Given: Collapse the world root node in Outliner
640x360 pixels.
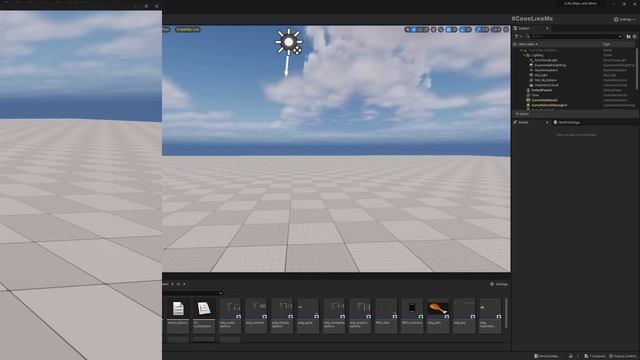Looking at the screenshot, I should coord(521,50).
